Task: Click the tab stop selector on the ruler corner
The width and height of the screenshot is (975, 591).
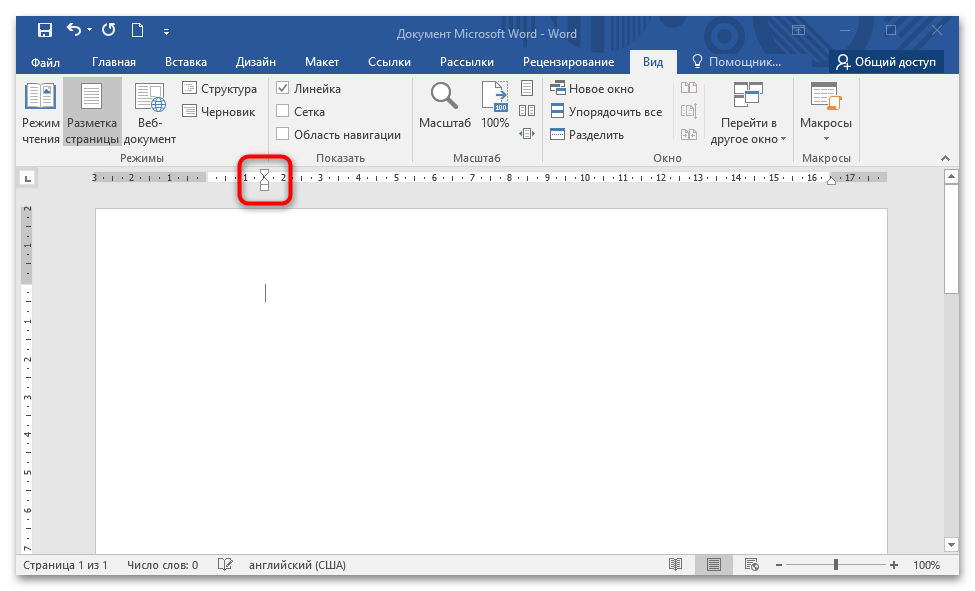Action: [x=27, y=179]
